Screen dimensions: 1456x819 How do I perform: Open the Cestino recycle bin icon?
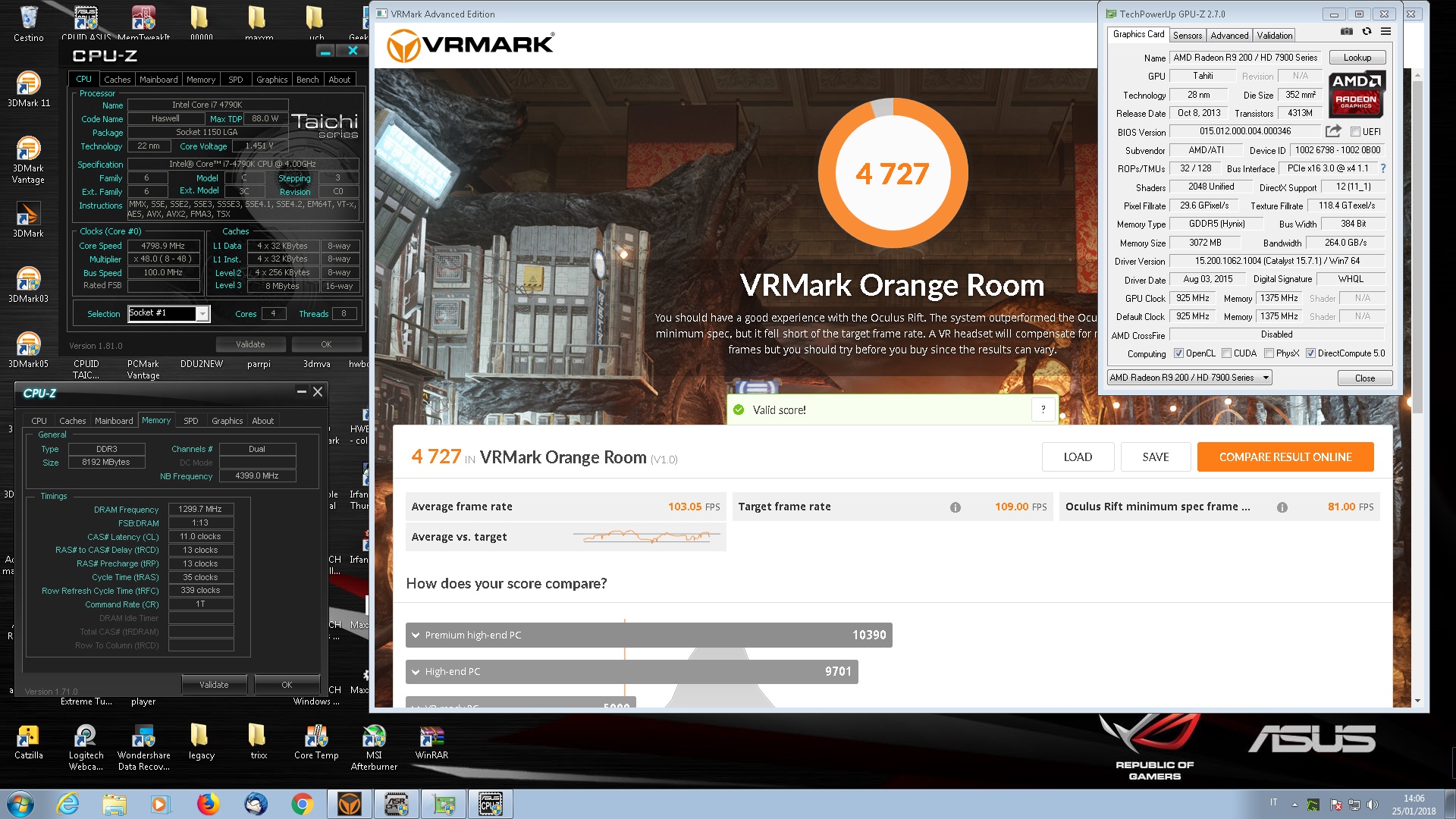[x=29, y=23]
